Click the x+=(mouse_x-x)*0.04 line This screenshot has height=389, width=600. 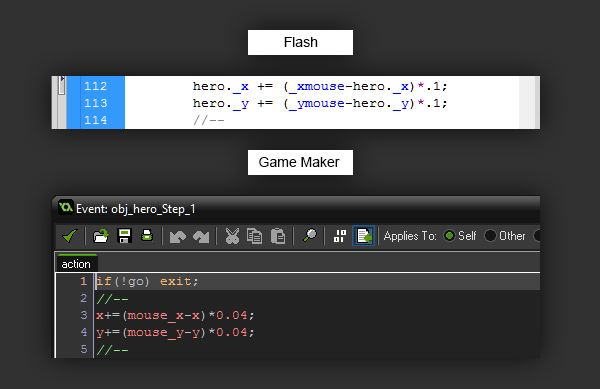click(175, 316)
